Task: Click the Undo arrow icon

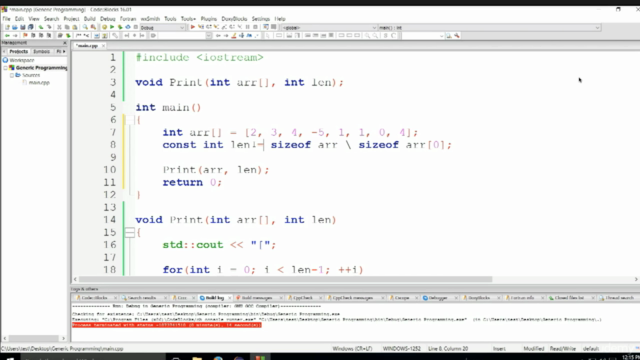Action: 41,27
